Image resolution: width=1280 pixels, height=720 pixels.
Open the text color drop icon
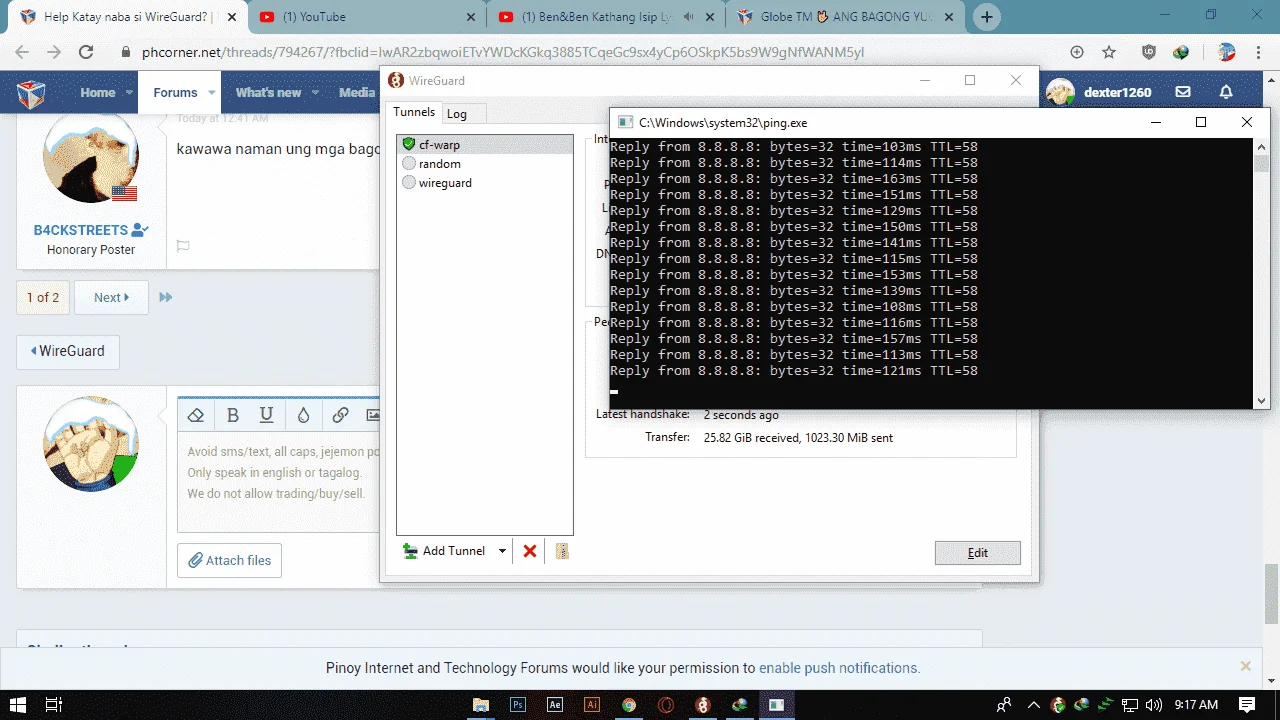coord(303,415)
